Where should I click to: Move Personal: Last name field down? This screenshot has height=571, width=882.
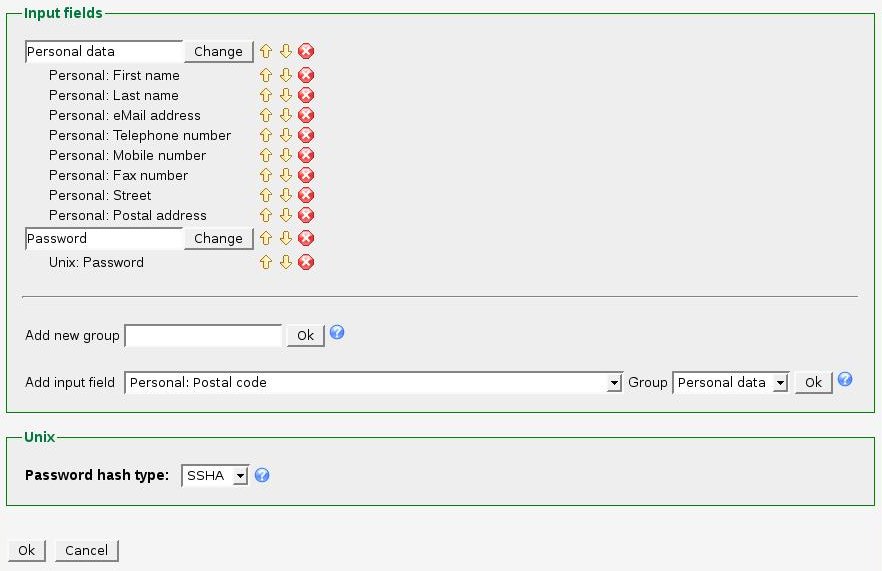click(x=285, y=95)
